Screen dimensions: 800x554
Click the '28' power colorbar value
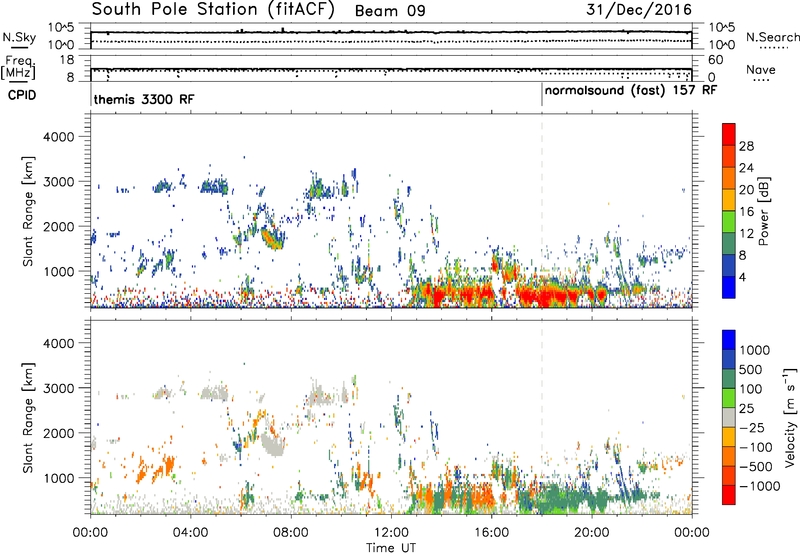746,146
